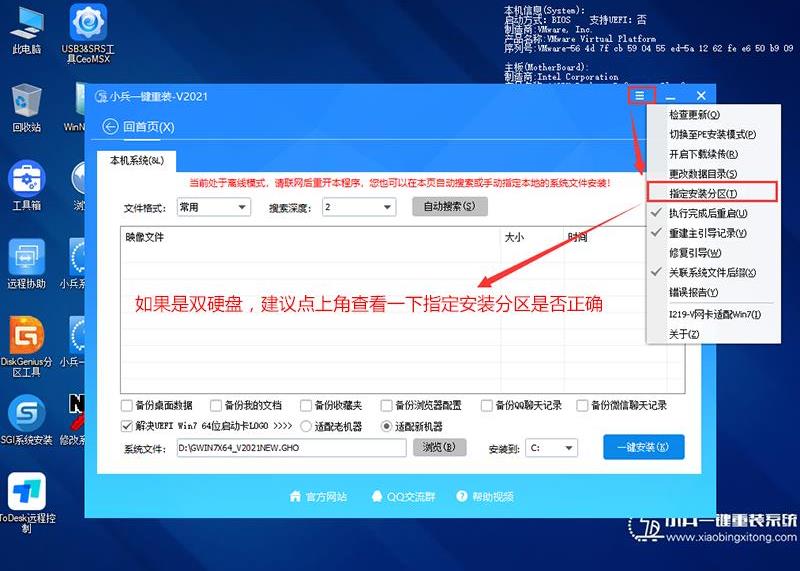Viewport: 800px width, 571px height.
Task: Click the hamburger menu icon in title bar
Action: click(641, 96)
